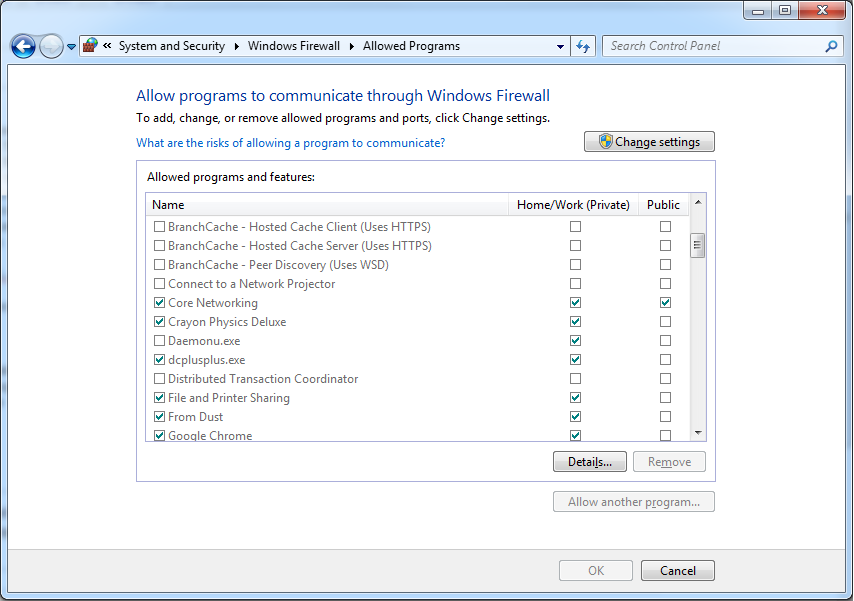Image resolution: width=854 pixels, height=601 pixels.
Task: Uncheck the From Dust name checkbox
Action: click(160, 416)
